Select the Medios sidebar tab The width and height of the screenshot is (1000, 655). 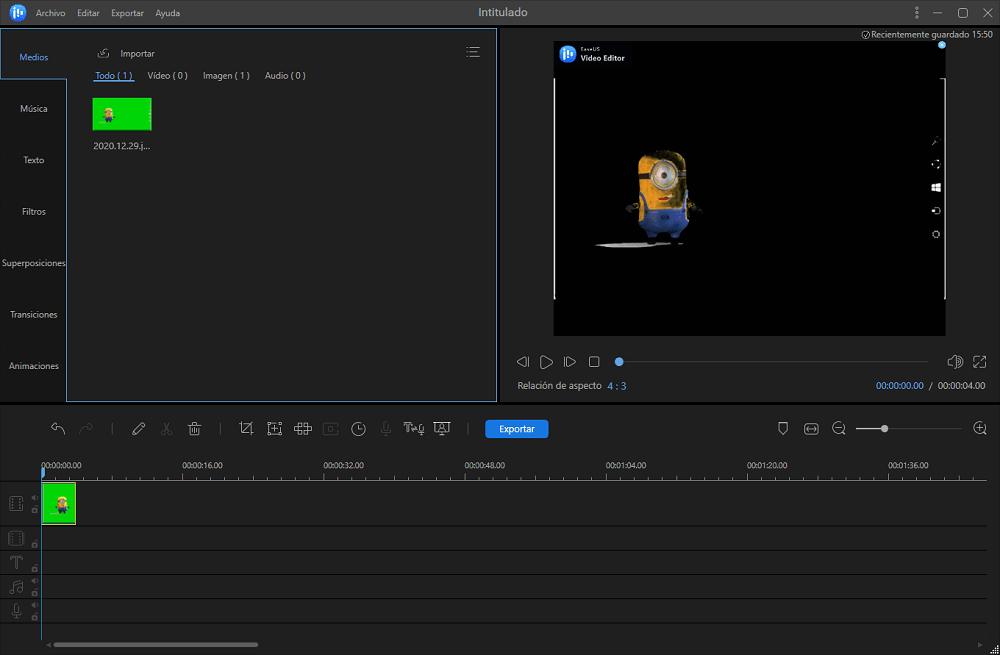33,57
